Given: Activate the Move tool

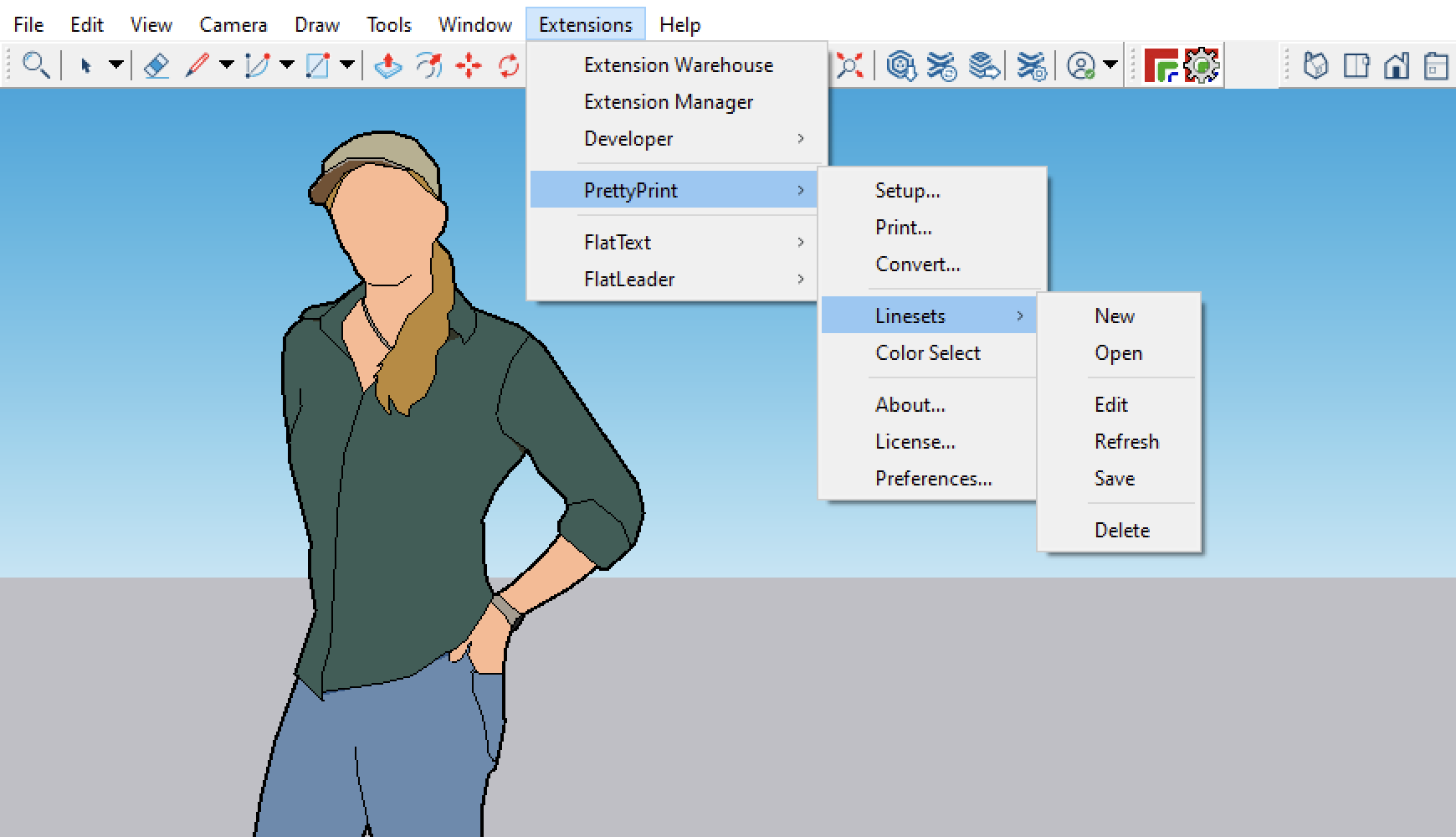Looking at the screenshot, I should [469, 65].
